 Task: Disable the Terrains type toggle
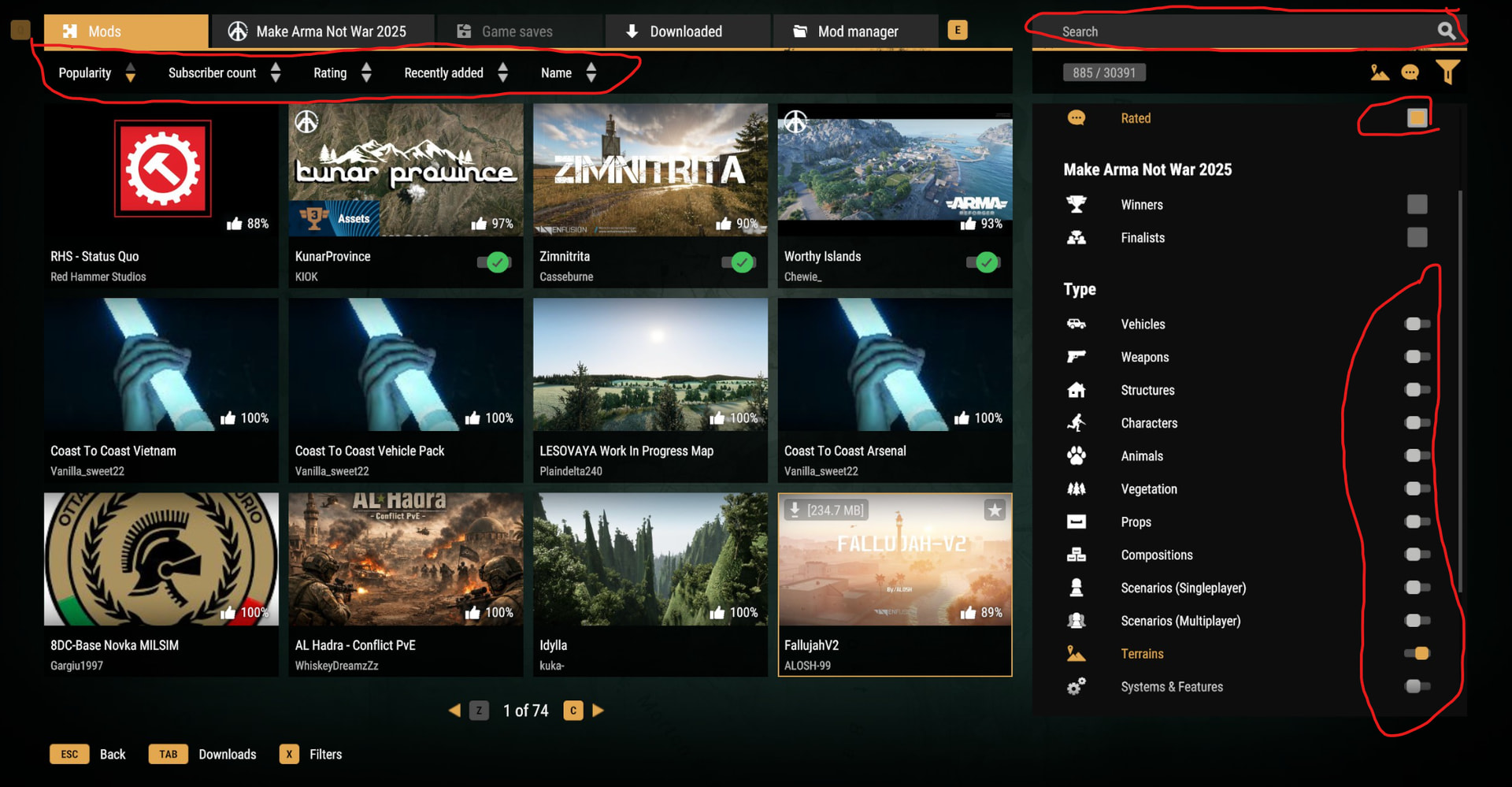[1417, 653]
